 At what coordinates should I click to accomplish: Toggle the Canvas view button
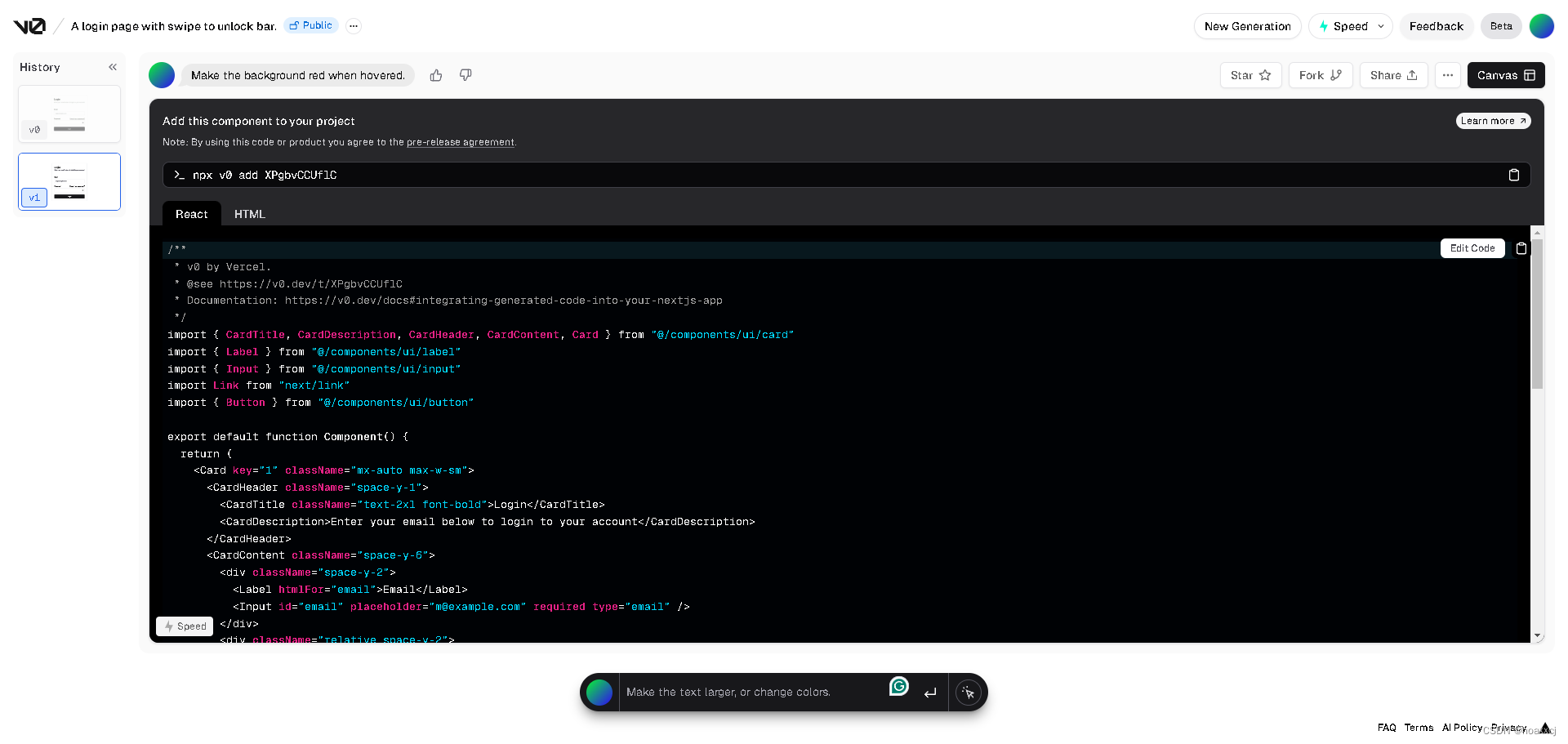[1505, 75]
